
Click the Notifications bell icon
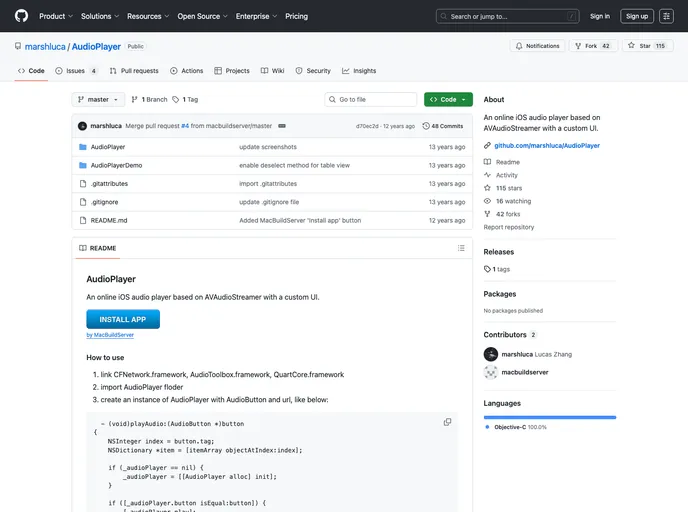519,46
